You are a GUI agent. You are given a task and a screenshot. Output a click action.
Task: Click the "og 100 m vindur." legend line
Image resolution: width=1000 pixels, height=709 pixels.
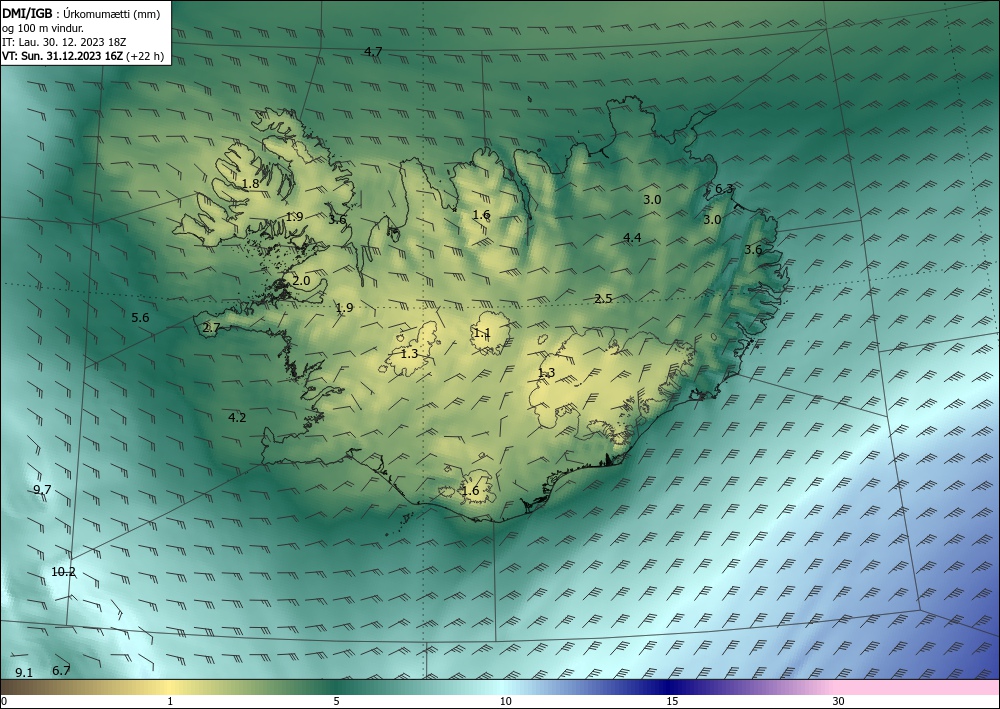click(x=43, y=27)
